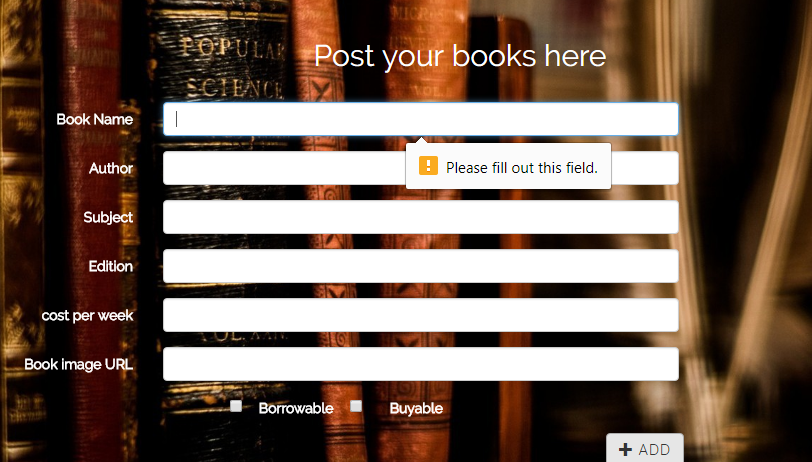The height and width of the screenshot is (462, 812).
Task: Focus the Book Name text field
Action: [420, 119]
